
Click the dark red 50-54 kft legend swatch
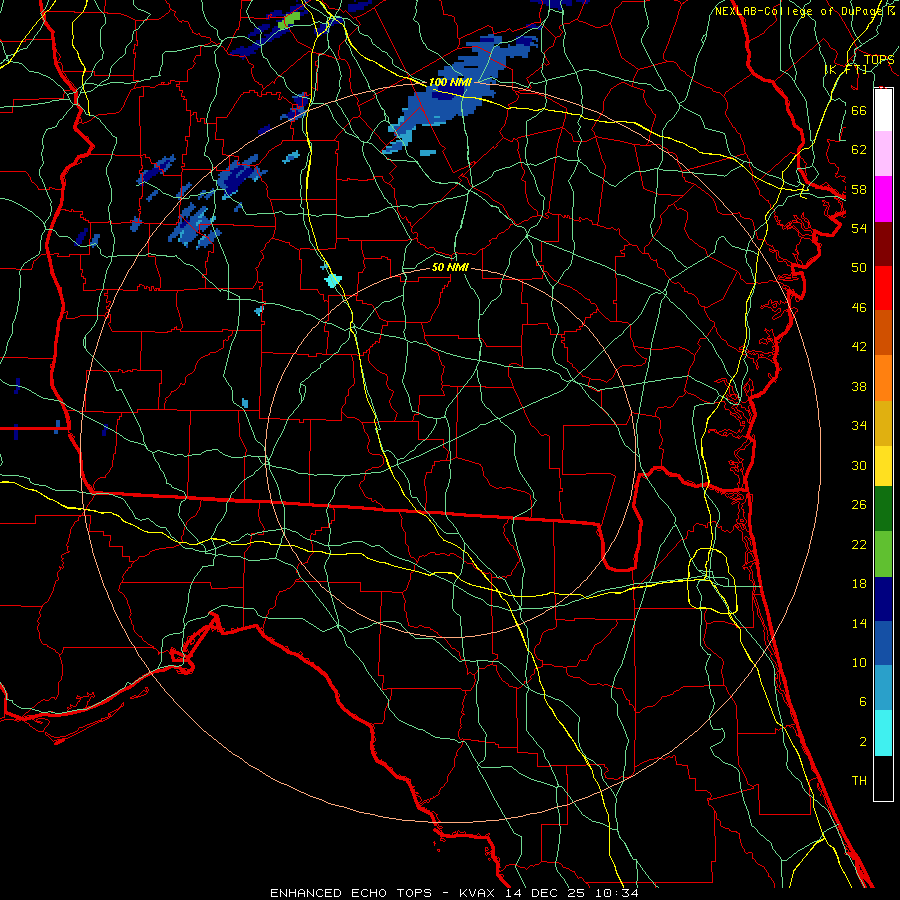[x=883, y=243]
